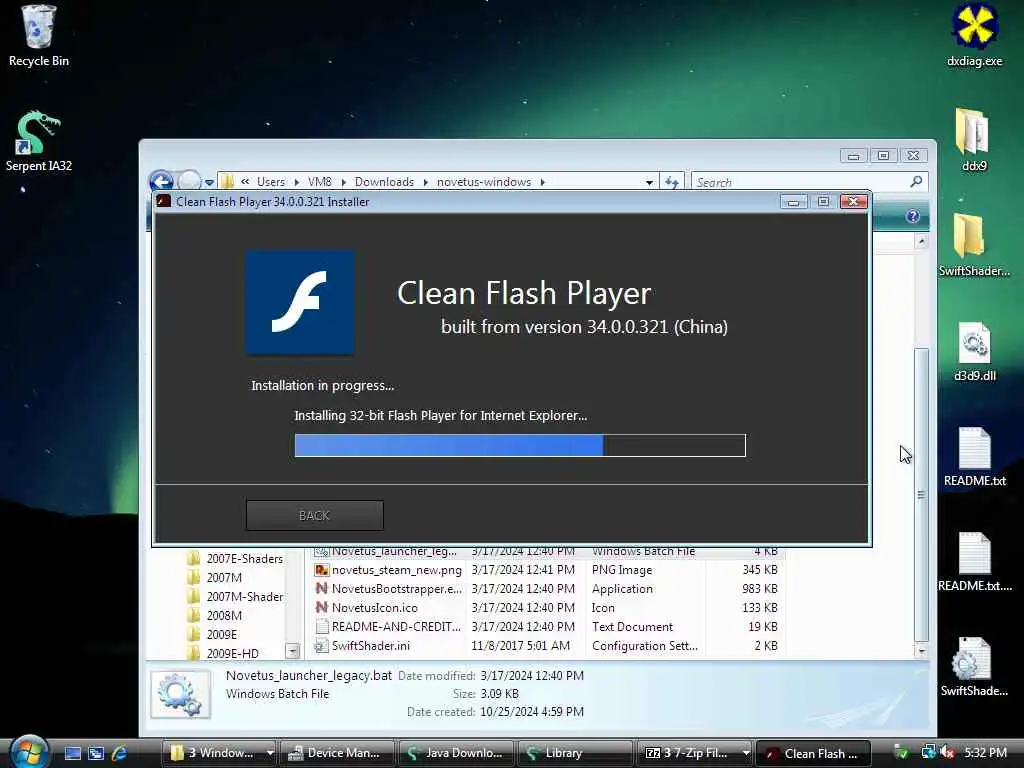This screenshot has height=768, width=1024.
Task: Click the installation progress bar
Action: [520, 445]
